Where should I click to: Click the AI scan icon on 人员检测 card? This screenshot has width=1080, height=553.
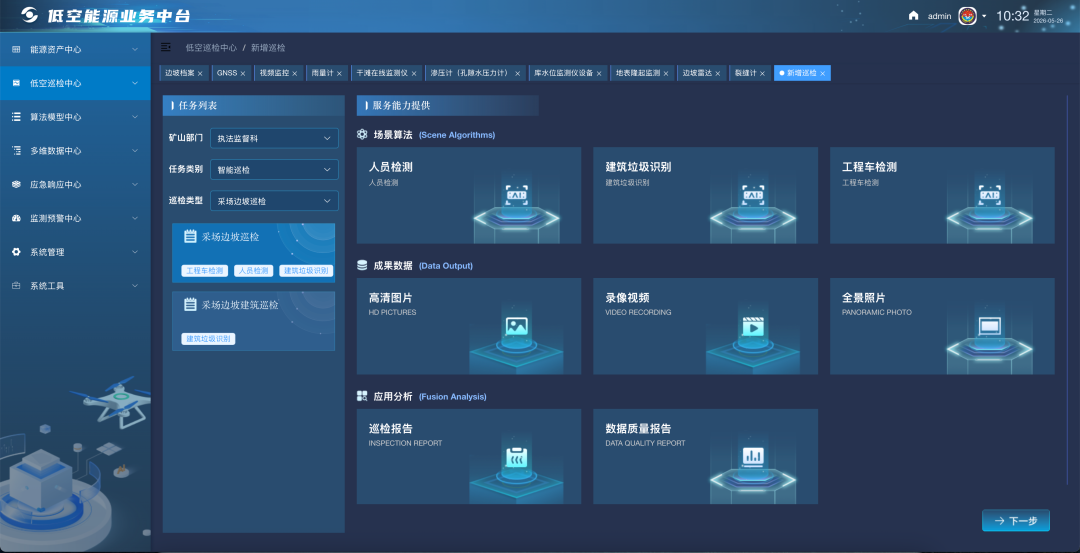pos(517,196)
